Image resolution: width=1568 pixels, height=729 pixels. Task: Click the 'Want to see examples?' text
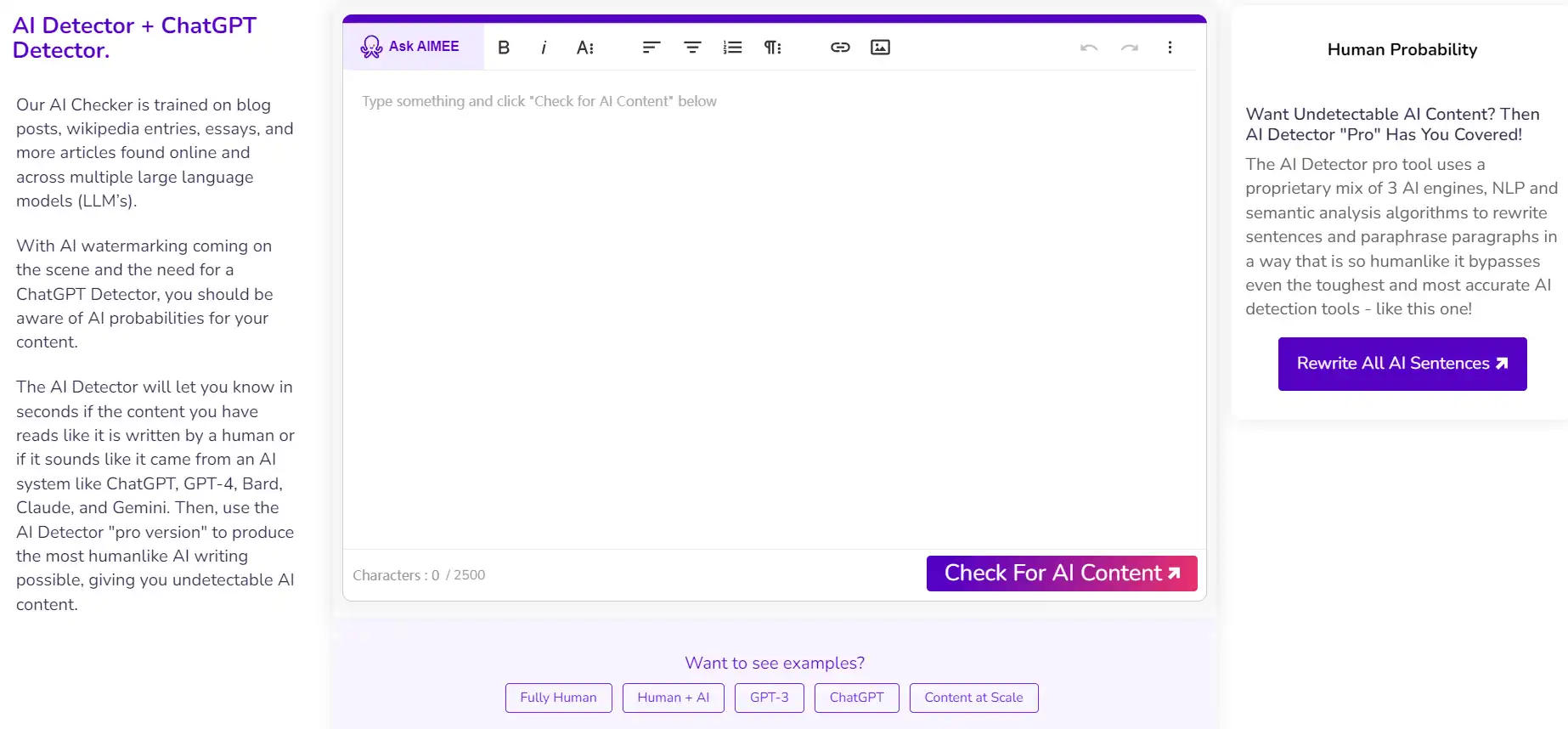pos(775,663)
